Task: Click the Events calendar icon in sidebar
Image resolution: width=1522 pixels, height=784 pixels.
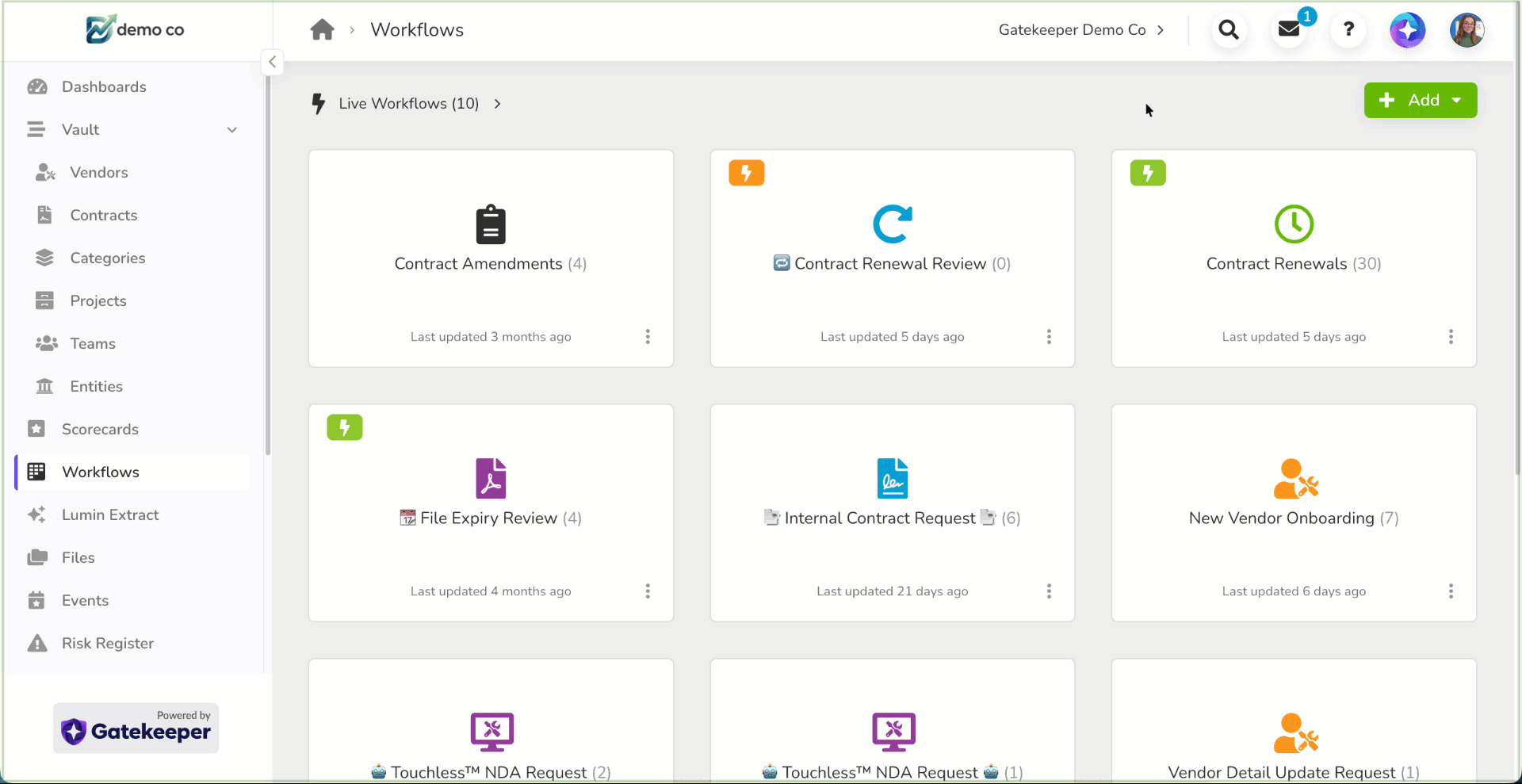Action: (x=36, y=601)
